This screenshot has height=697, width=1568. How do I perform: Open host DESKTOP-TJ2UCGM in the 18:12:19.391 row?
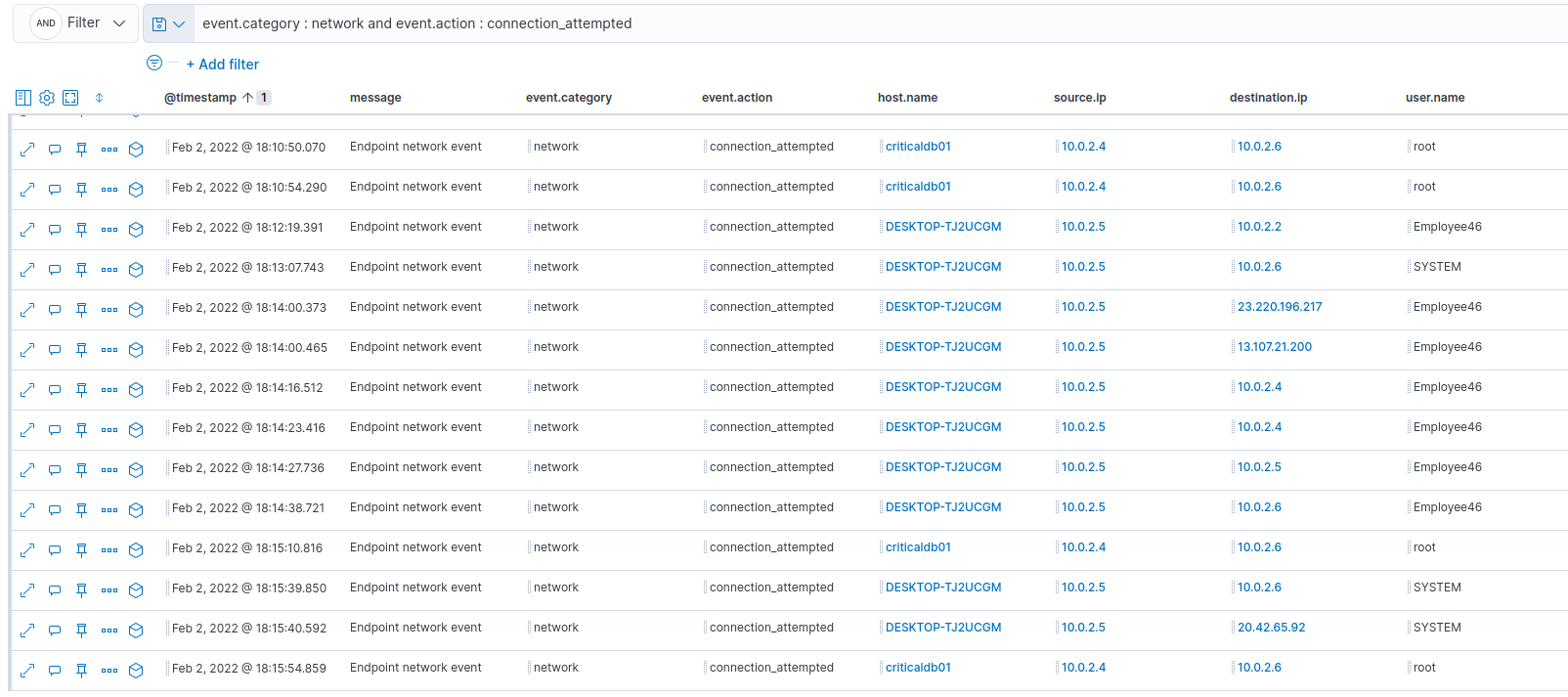(x=943, y=227)
